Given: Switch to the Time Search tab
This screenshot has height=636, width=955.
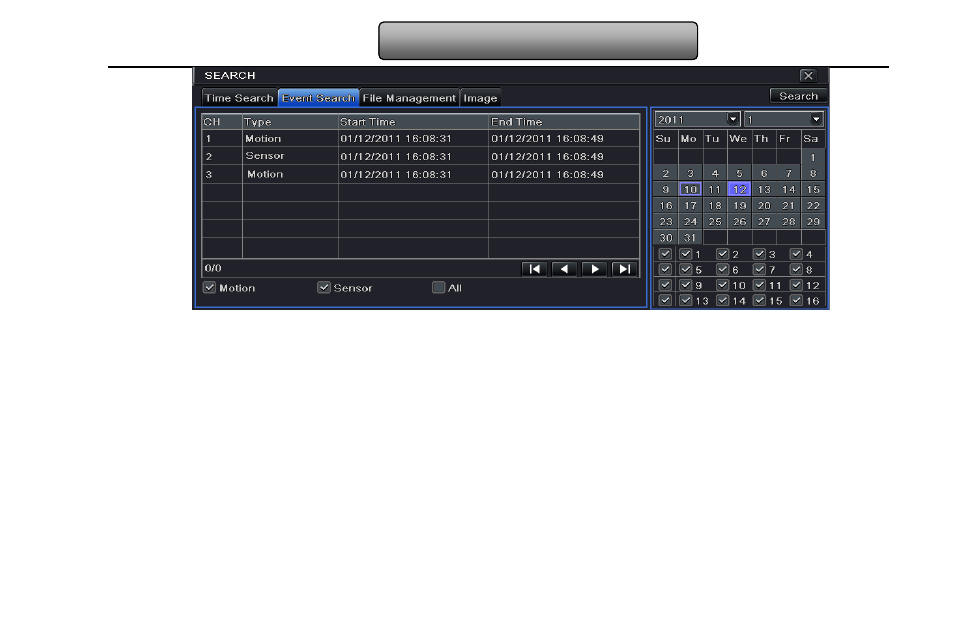Looking at the screenshot, I should point(239,98).
